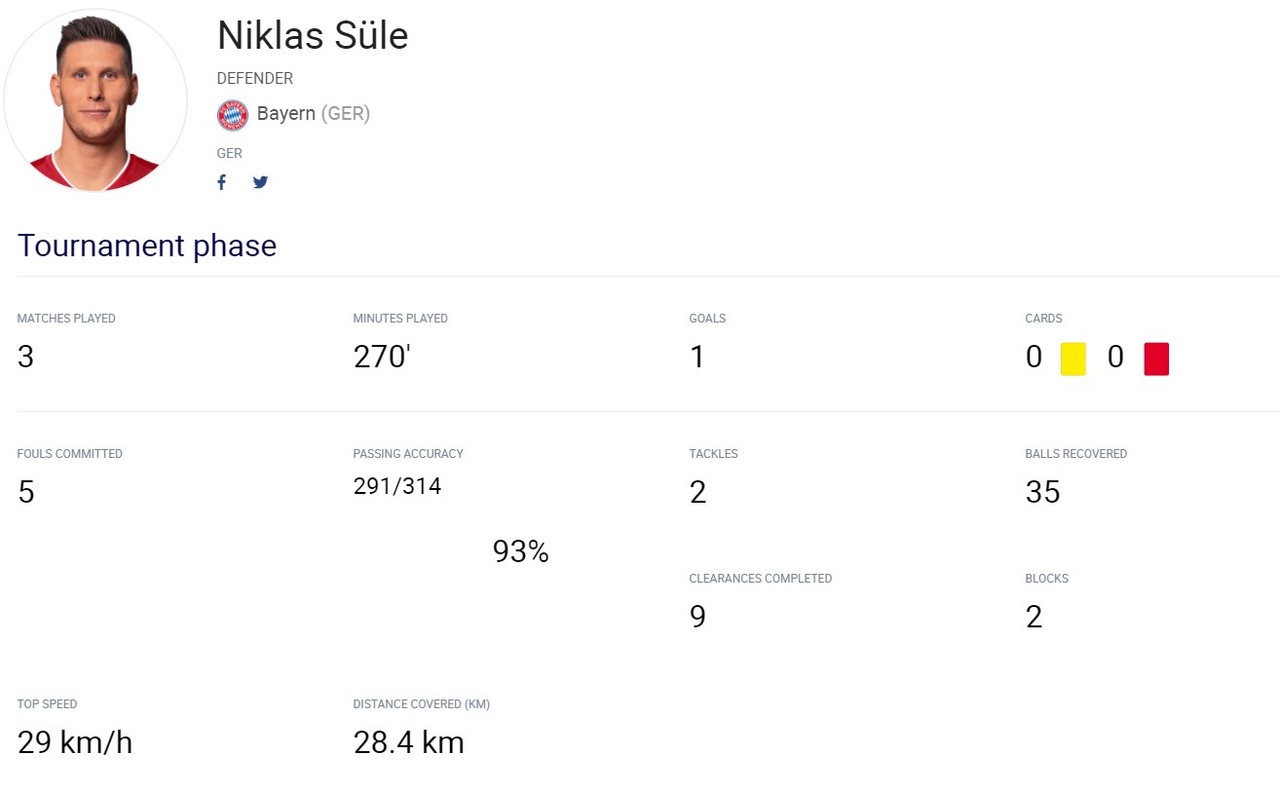
Task: Open the player's Facebook page icon
Action: 222,182
